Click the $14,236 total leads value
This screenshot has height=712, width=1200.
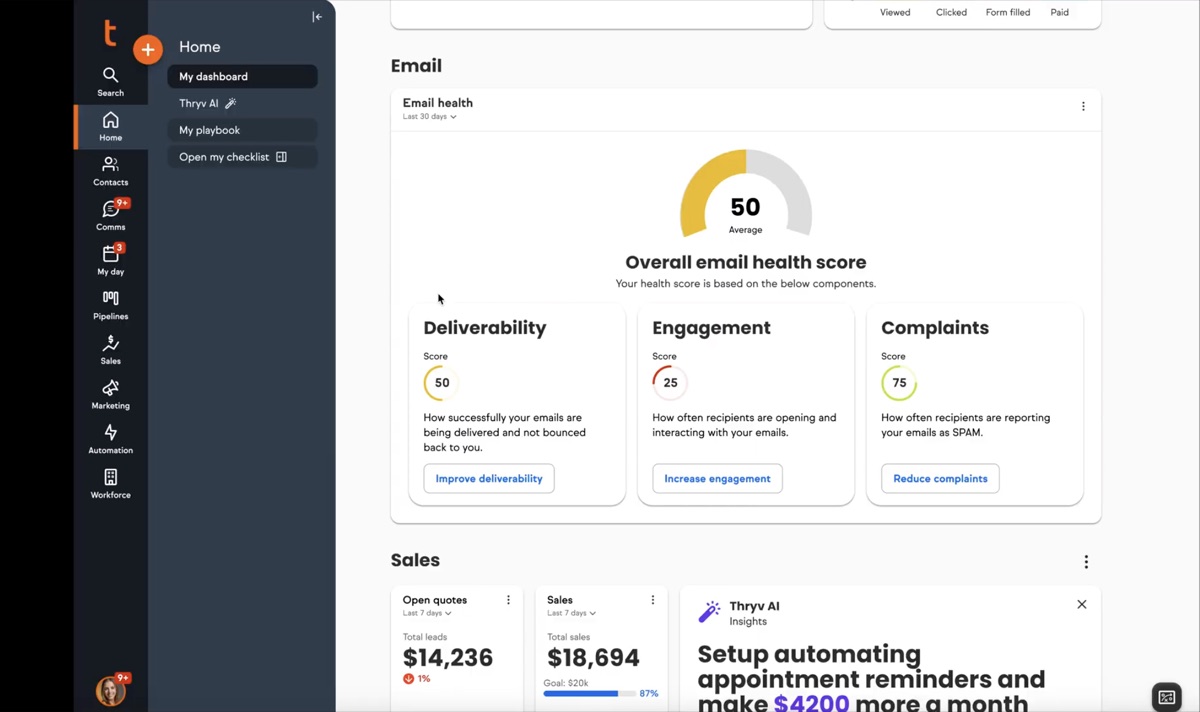coord(448,658)
